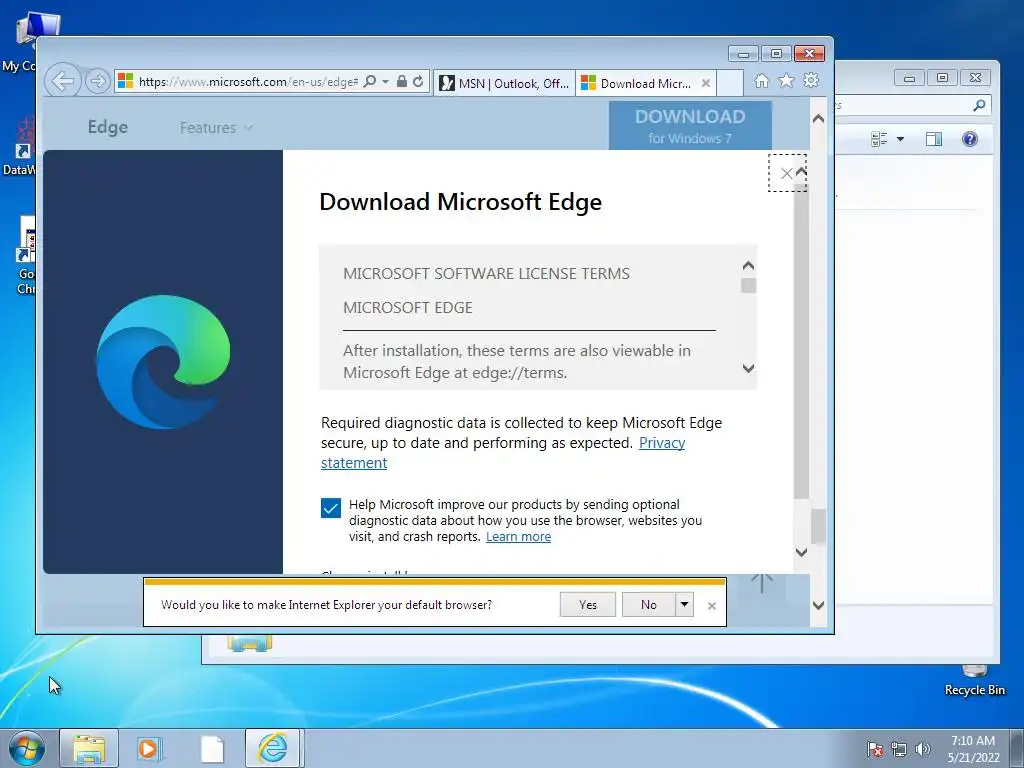Click the security lock icon in address bar

click(402, 81)
